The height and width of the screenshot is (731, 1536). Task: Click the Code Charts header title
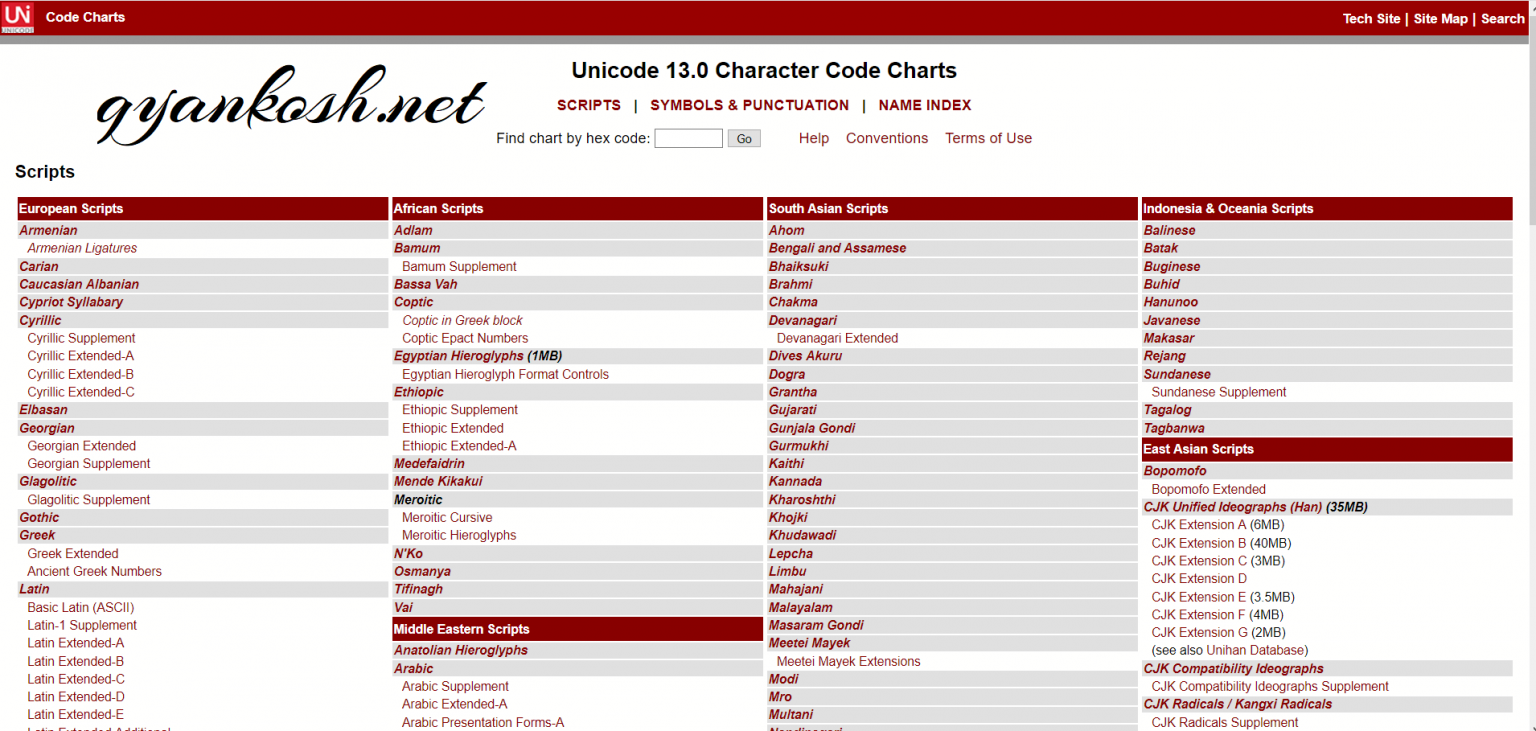(x=85, y=17)
